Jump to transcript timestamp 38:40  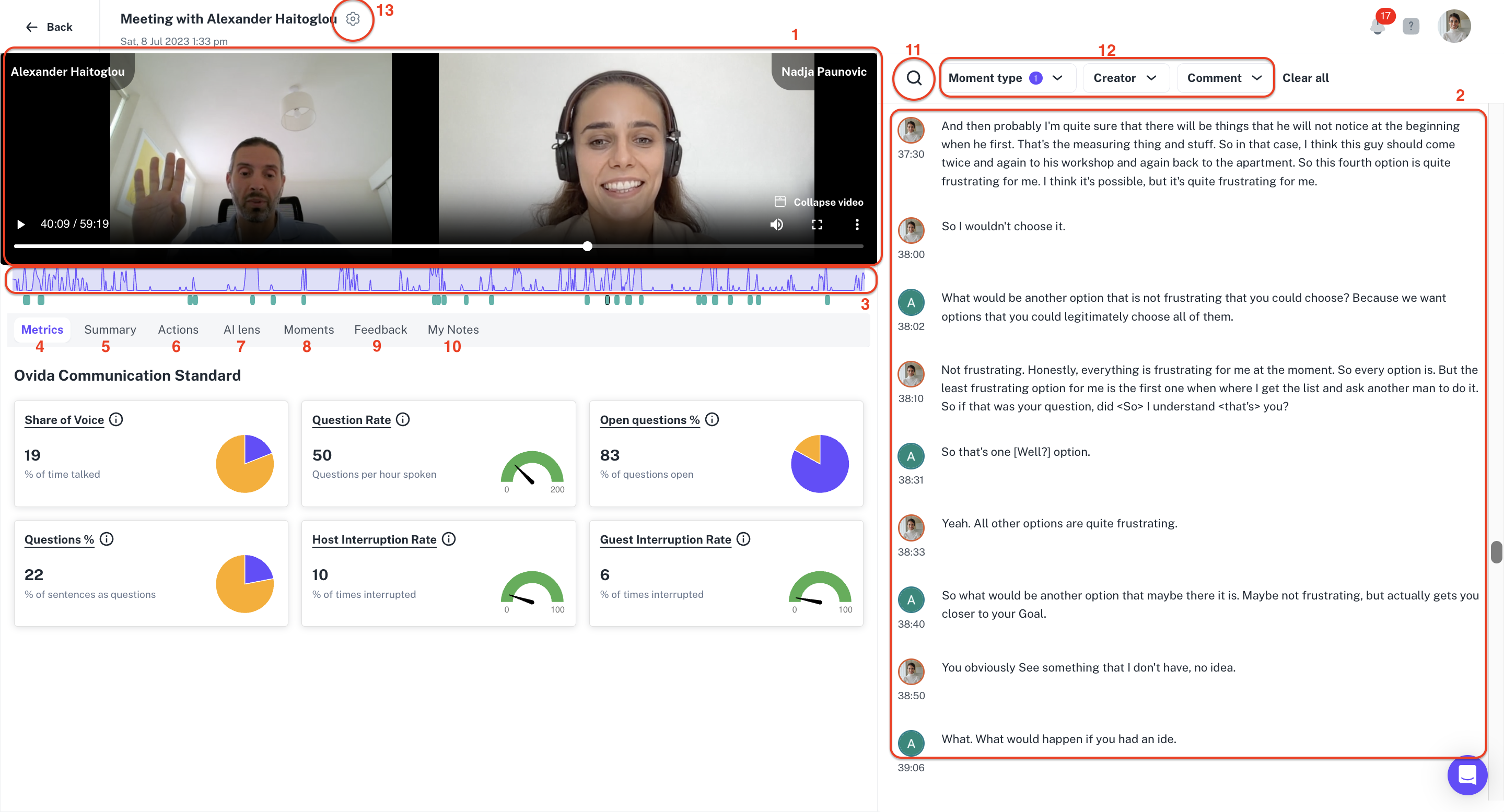tap(911, 624)
